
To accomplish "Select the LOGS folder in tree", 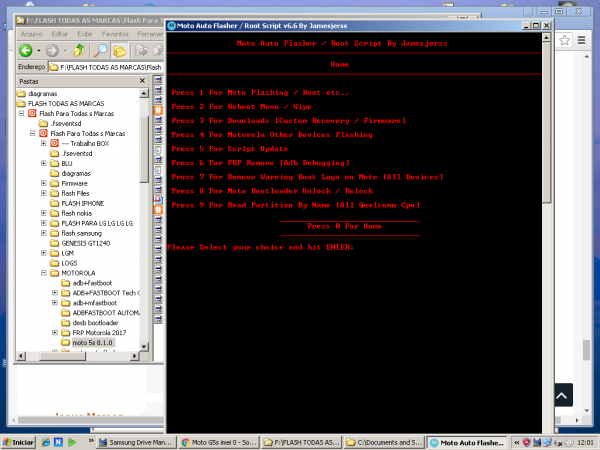I will (69, 263).
